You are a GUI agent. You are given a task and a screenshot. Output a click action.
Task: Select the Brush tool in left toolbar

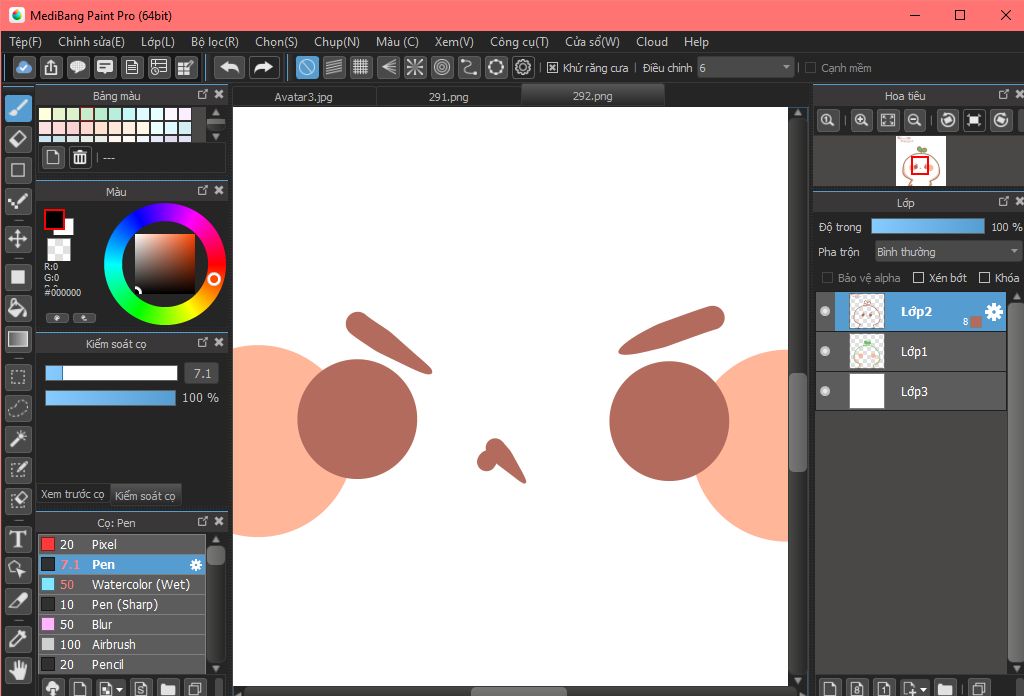point(18,108)
